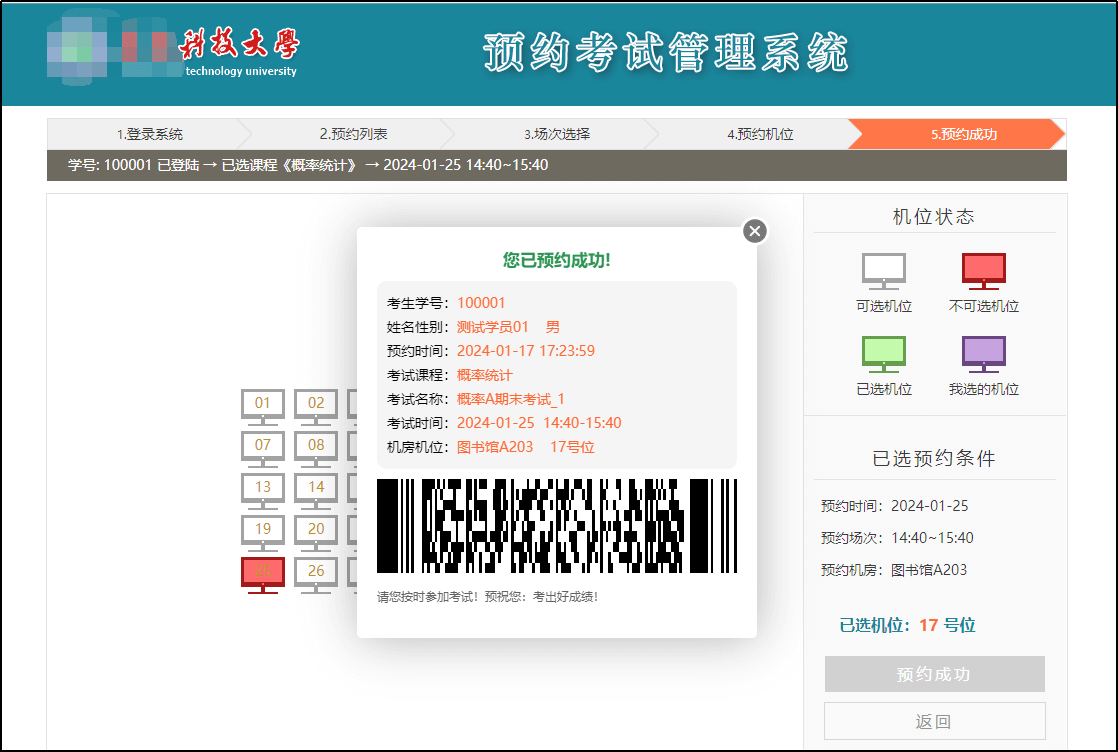Click the 预约考试管理系统 title
The image size is (1118, 752).
[x=666, y=52]
